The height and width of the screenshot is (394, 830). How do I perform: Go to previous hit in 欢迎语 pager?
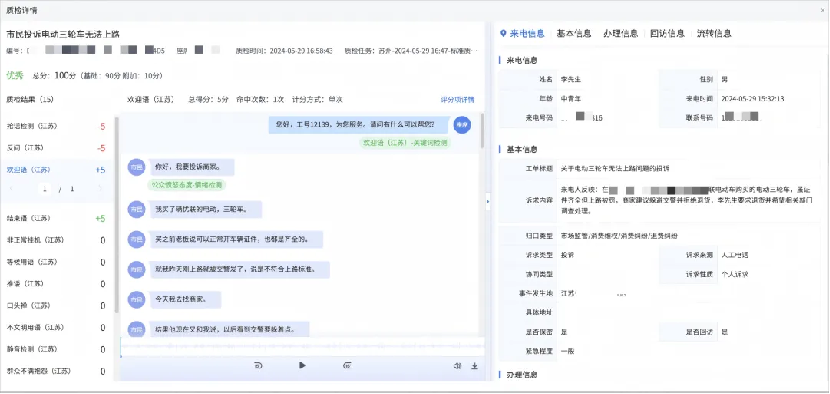(12, 189)
